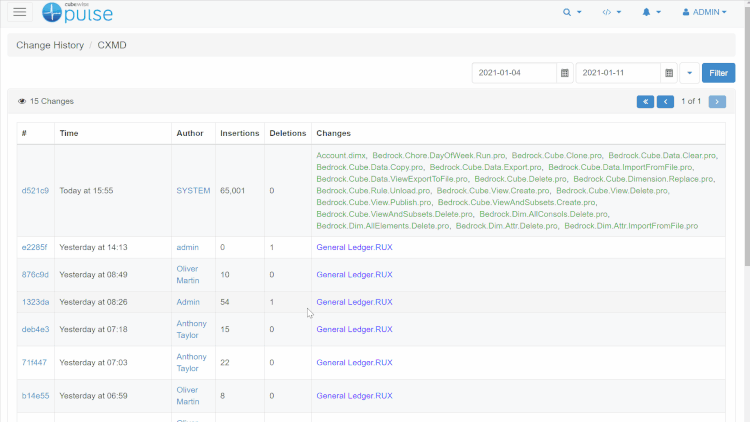The image size is (750, 422).
Task: Open the hamburger navigation menu
Action: [x=20, y=12]
